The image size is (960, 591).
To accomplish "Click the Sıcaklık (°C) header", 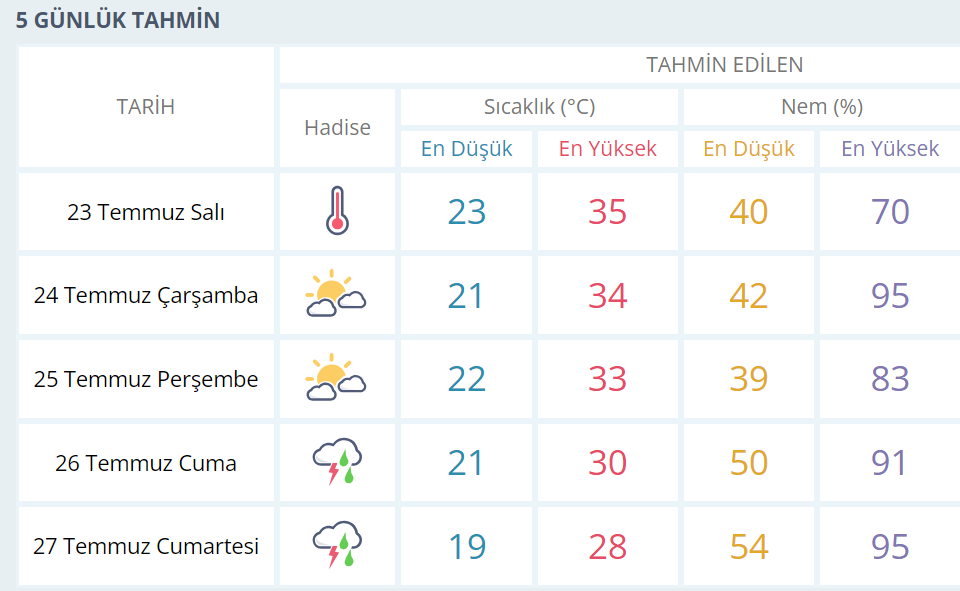I will [539, 107].
